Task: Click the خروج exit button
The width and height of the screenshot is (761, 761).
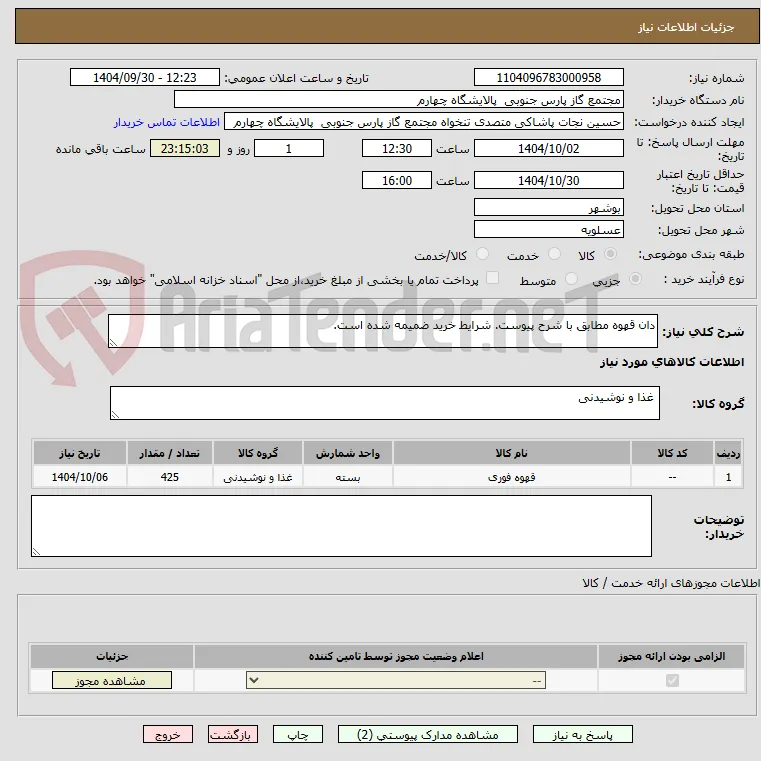Action: pos(167,734)
